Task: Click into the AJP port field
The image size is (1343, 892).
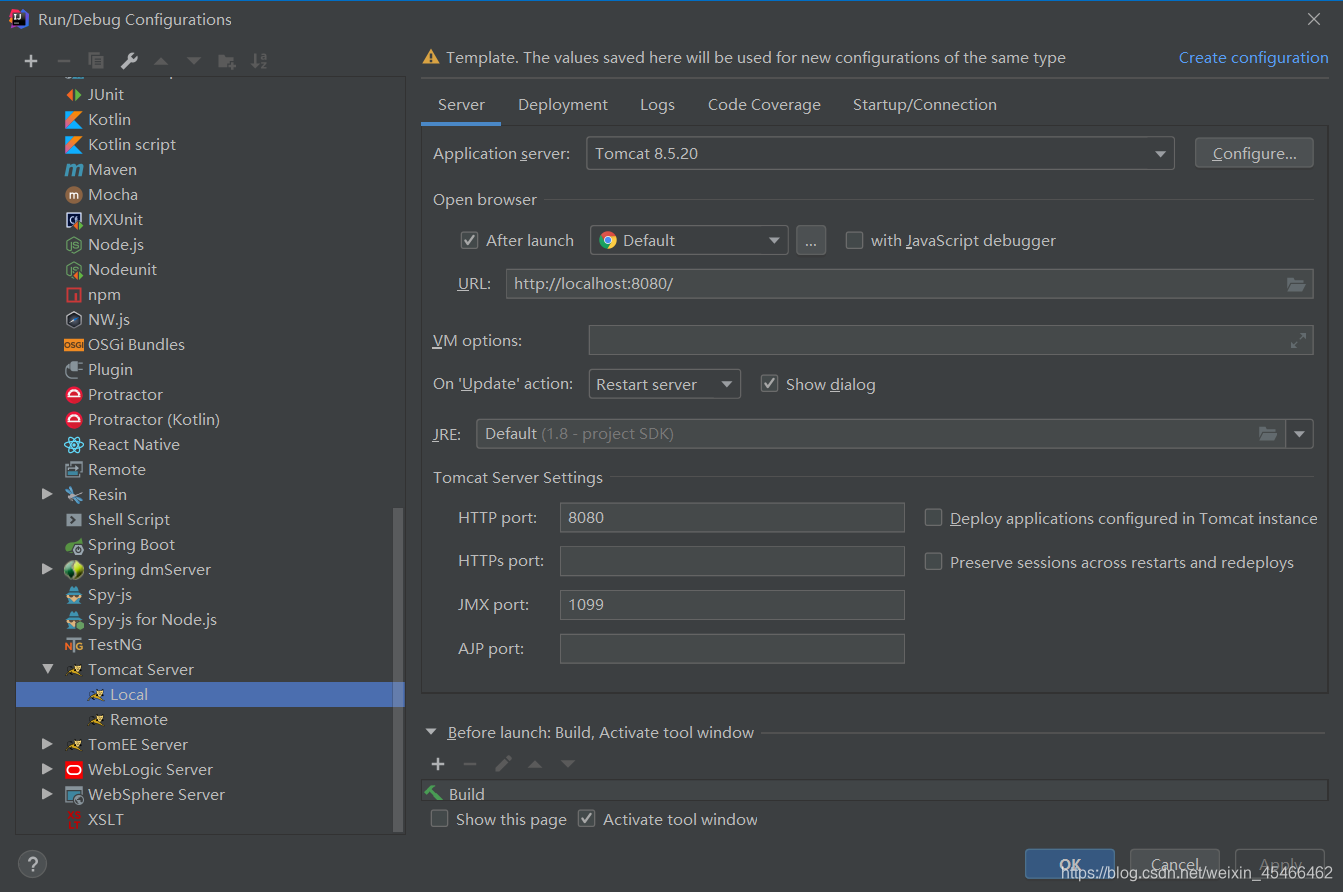Action: point(732,648)
